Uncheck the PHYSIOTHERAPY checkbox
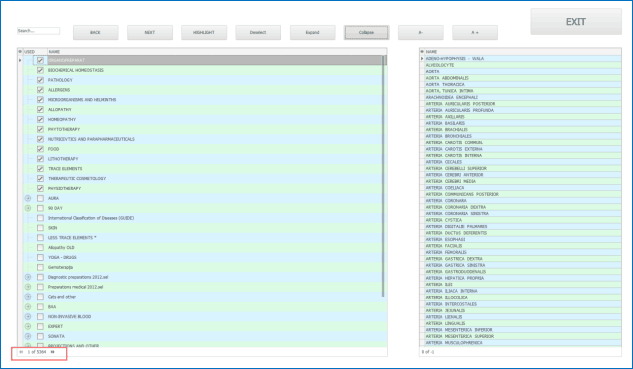Viewport: 633px width, 369px height. tap(40, 189)
